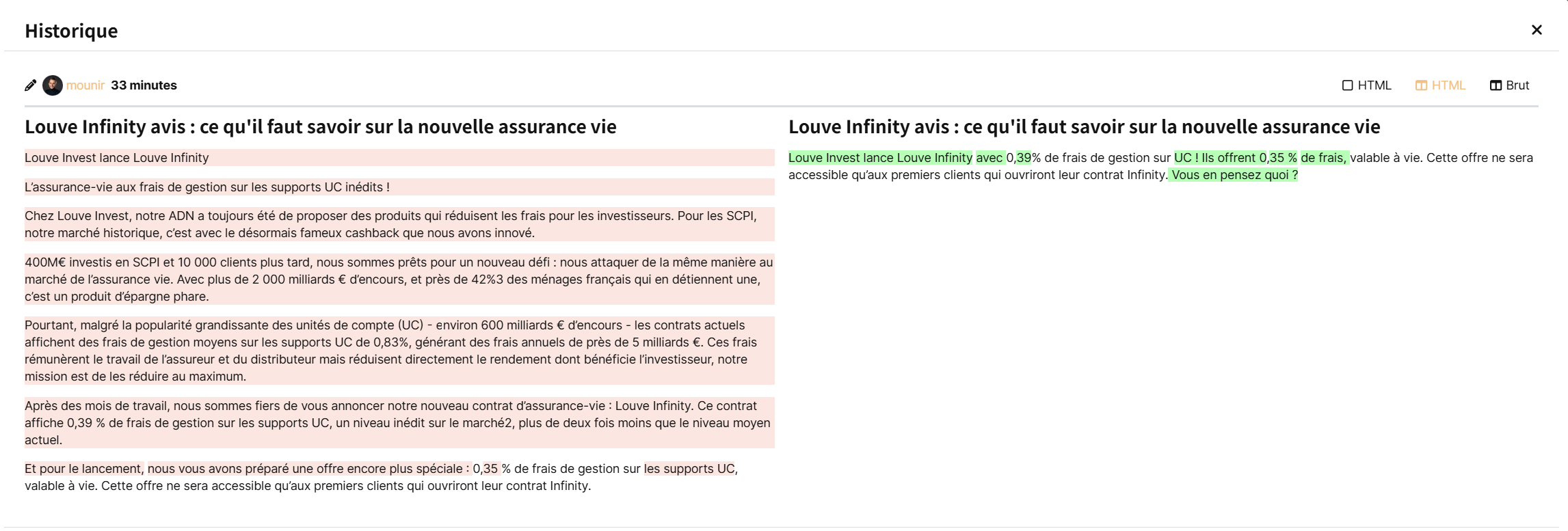Image resolution: width=1568 pixels, height=531 pixels.
Task: Click the paragraph starting "Chez Louve Invest"
Action: click(x=390, y=224)
